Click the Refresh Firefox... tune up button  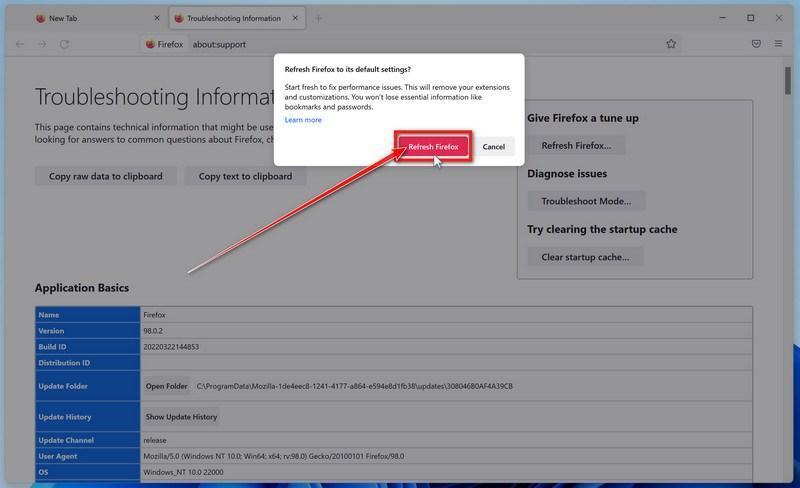pyautogui.click(x=576, y=145)
